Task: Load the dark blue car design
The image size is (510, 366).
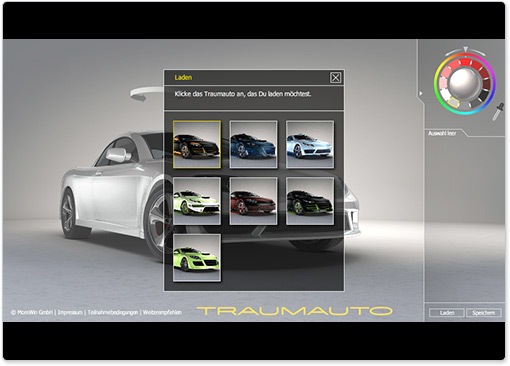Action: 253,144
